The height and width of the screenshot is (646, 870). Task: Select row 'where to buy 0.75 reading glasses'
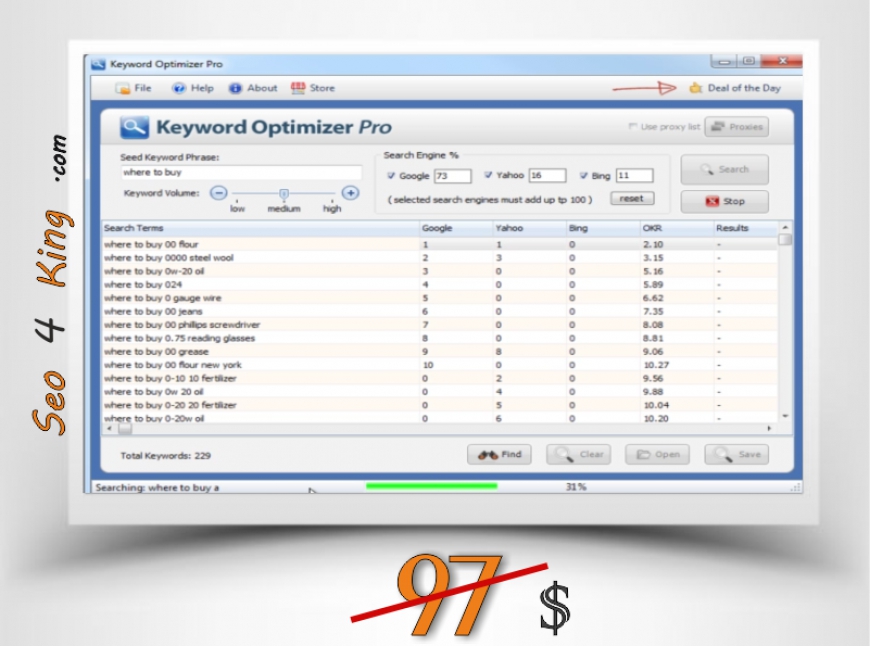pyautogui.click(x=439, y=338)
